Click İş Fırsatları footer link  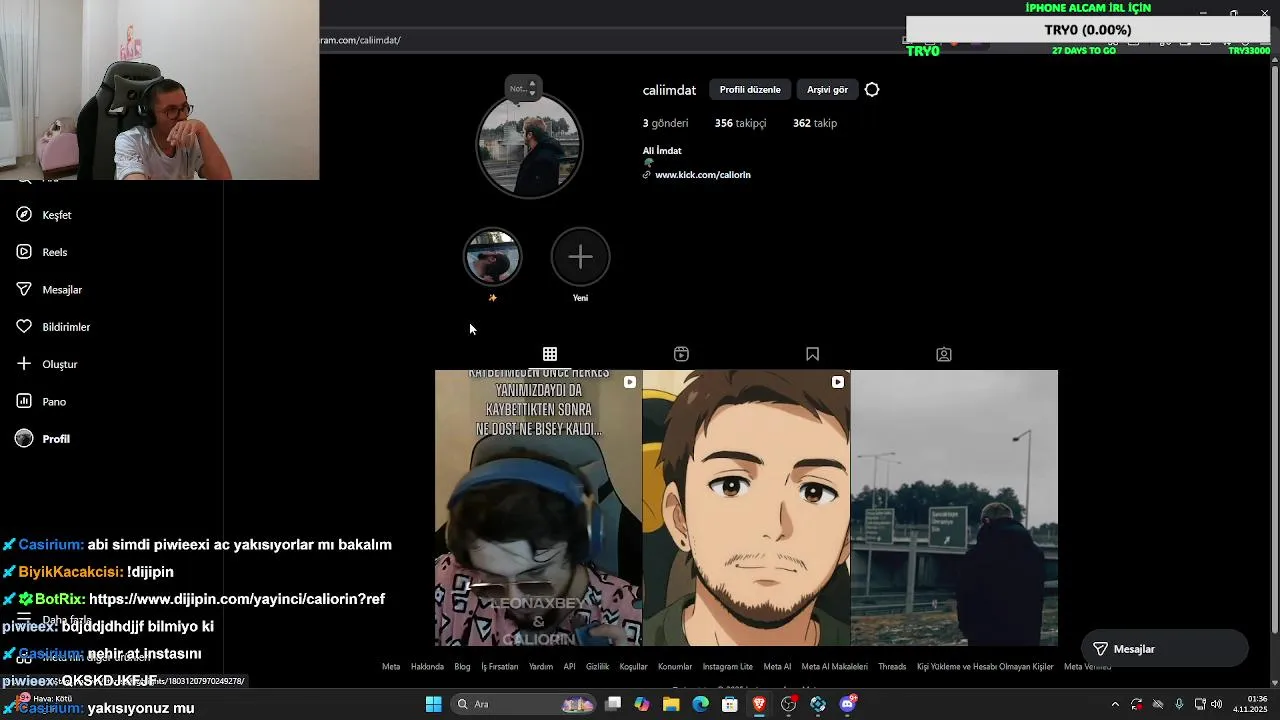pyautogui.click(x=500, y=667)
